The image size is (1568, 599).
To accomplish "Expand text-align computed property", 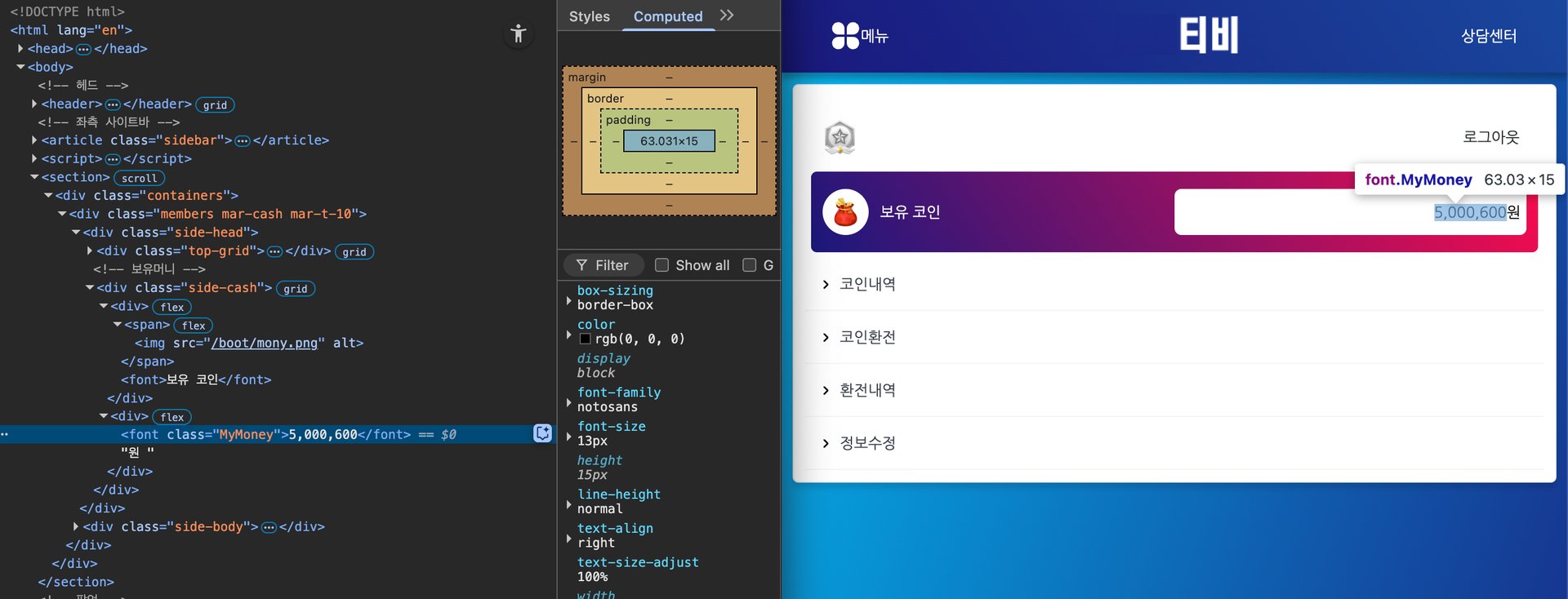I will [x=568, y=539].
